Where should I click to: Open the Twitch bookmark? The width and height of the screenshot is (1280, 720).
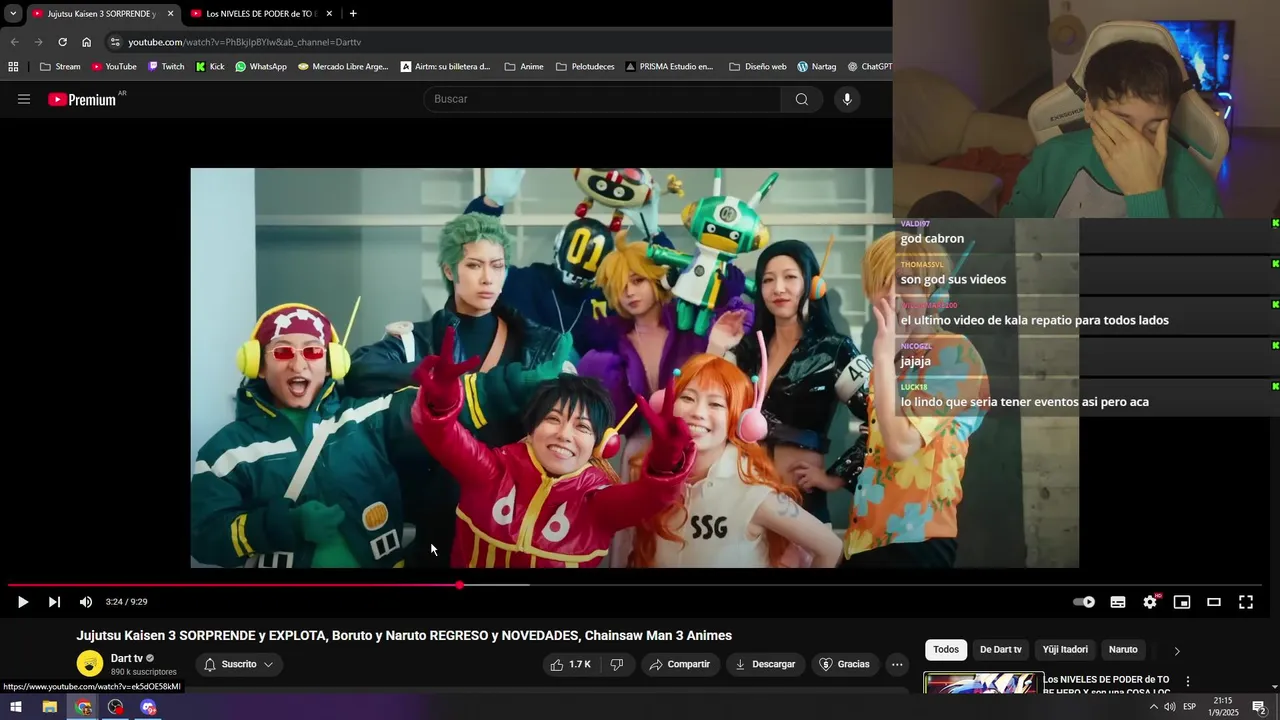[166, 67]
